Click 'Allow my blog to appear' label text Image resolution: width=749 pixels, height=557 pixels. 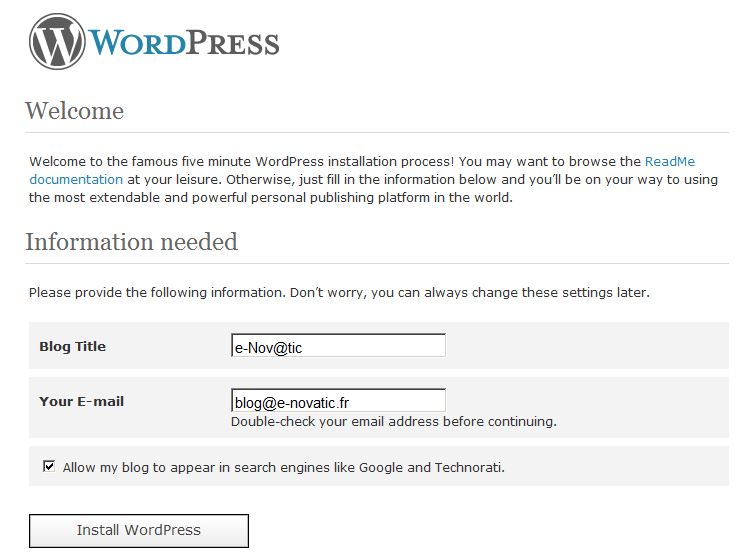pos(284,467)
